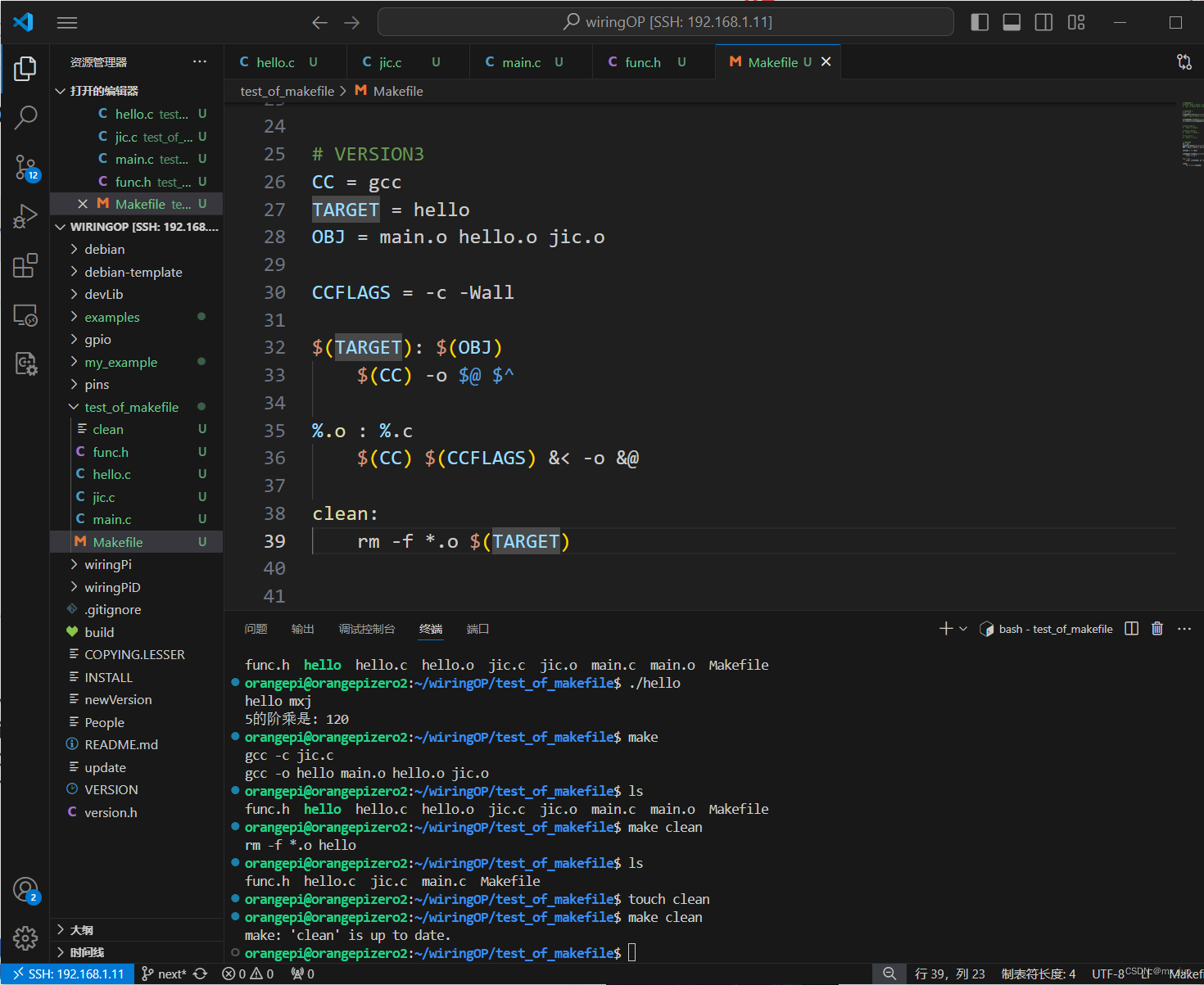Open the Ports panel tab

[x=478, y=629]
